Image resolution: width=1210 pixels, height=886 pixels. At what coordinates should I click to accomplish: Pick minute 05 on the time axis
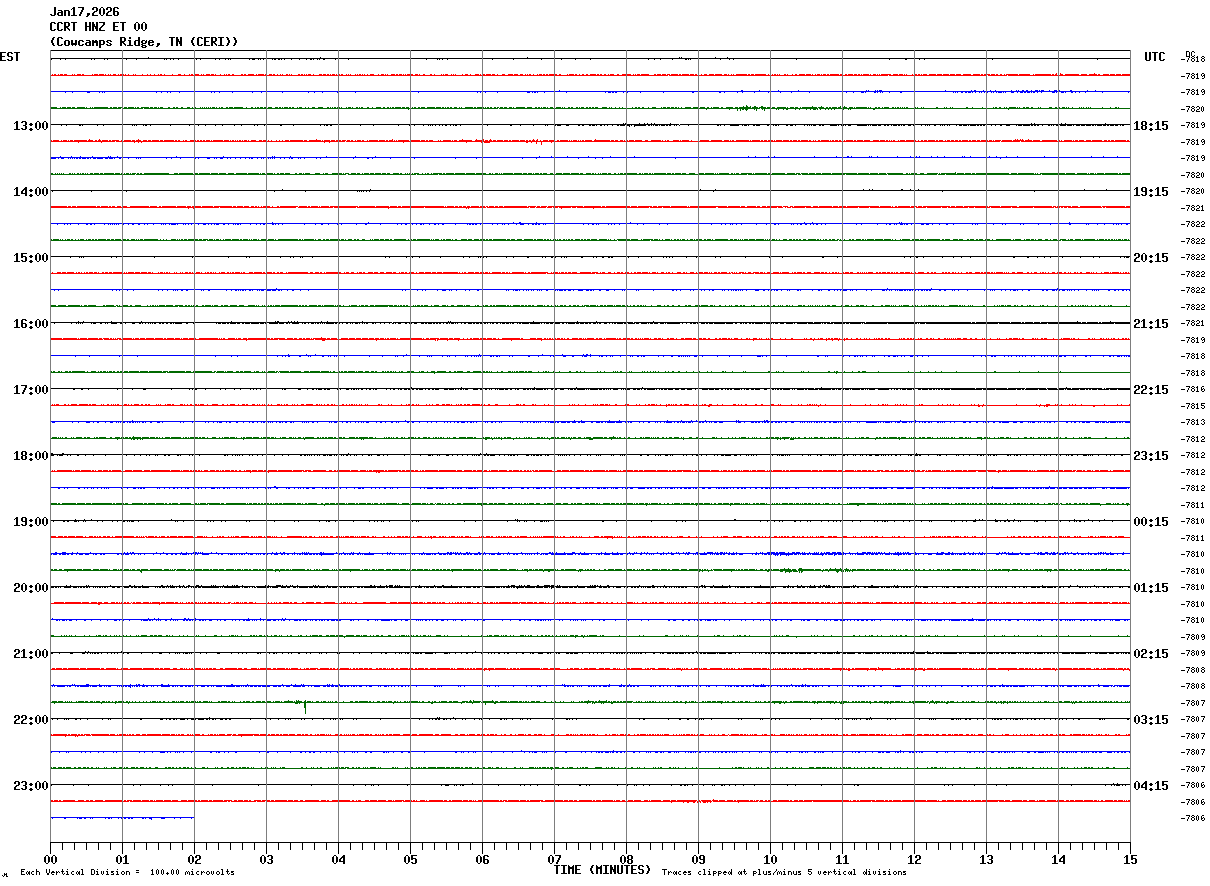[410, 859]
